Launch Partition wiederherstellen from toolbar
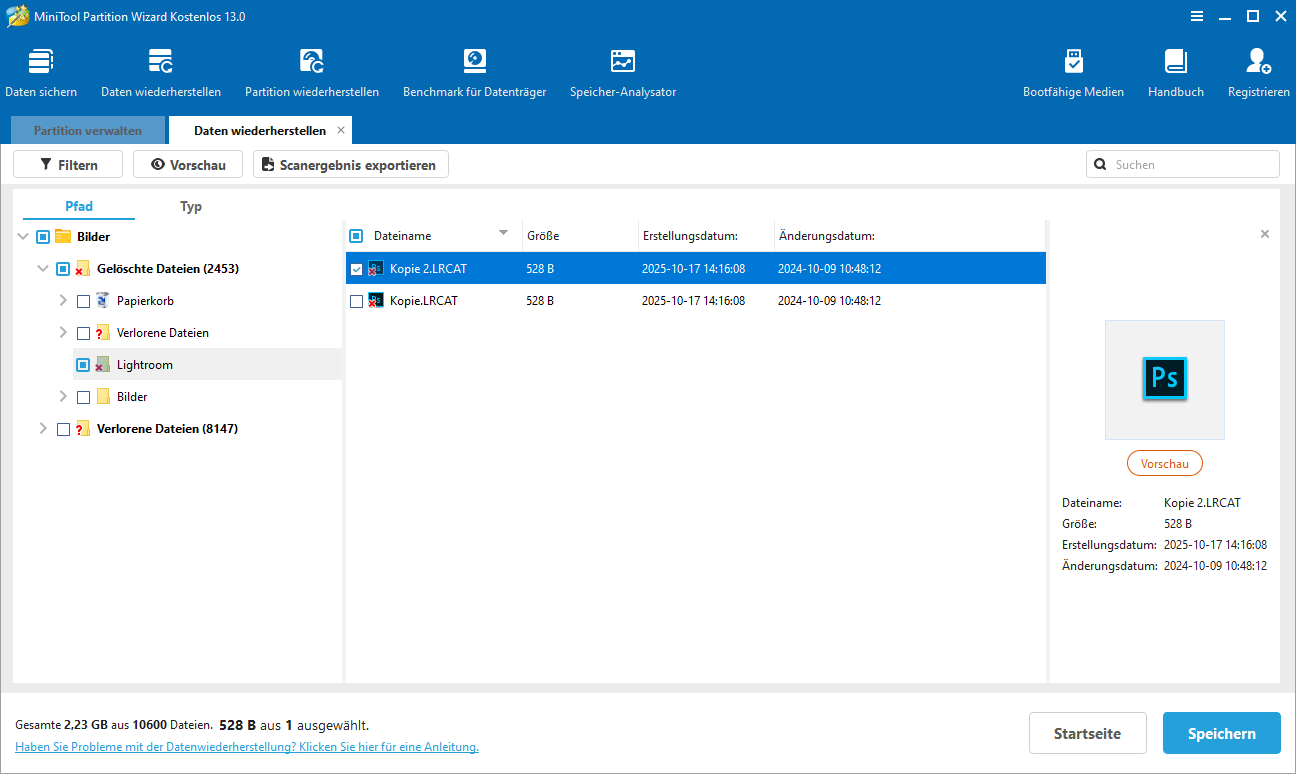This screenshot has width=1296, height=774. click(312, 73)
